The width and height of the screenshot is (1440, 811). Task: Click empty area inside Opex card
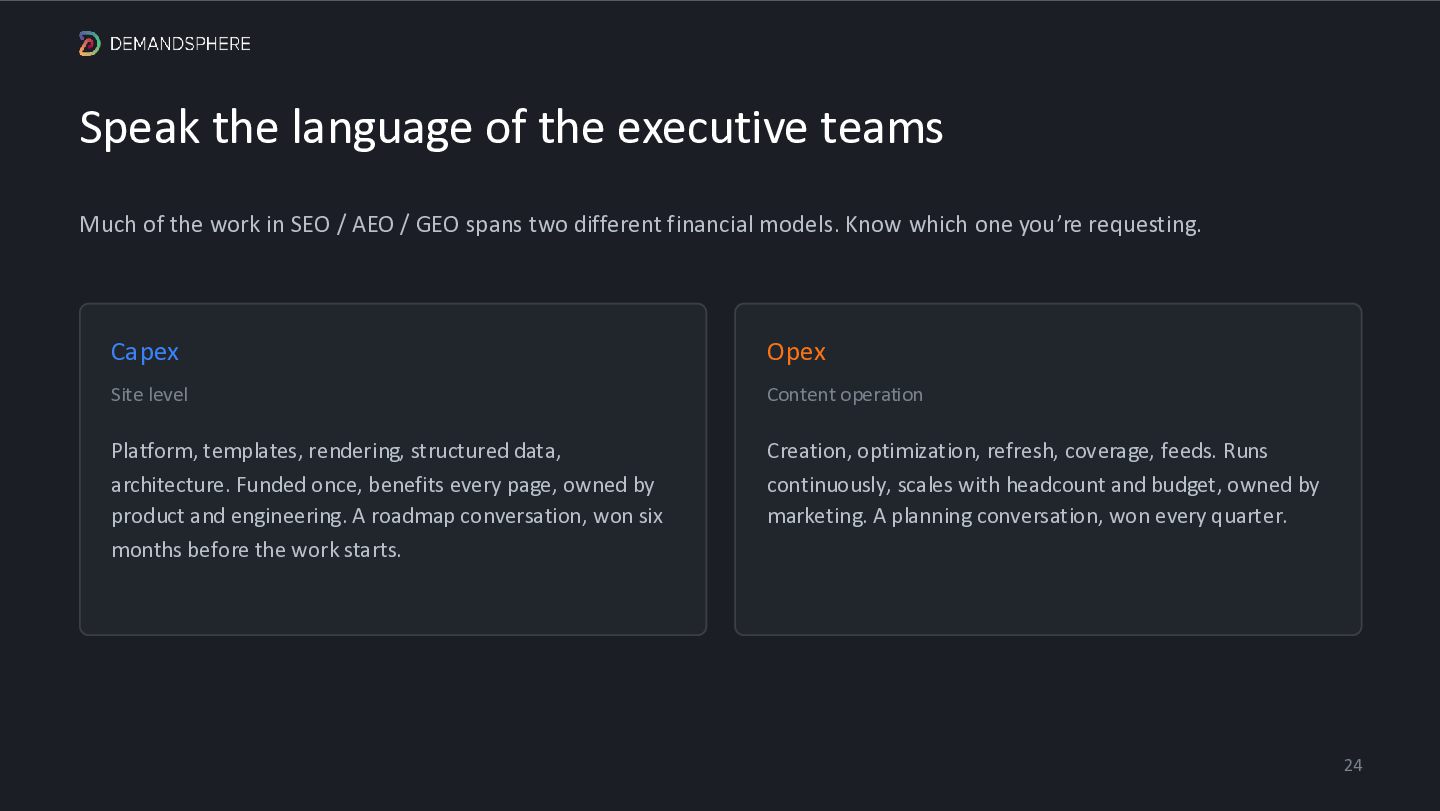click(1048, 585)
